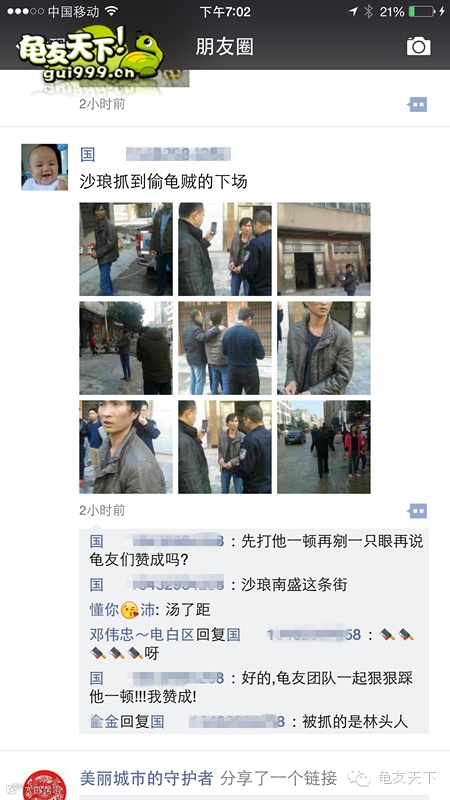
Task: Open center photo of three men talking
Action: [224, 348]
